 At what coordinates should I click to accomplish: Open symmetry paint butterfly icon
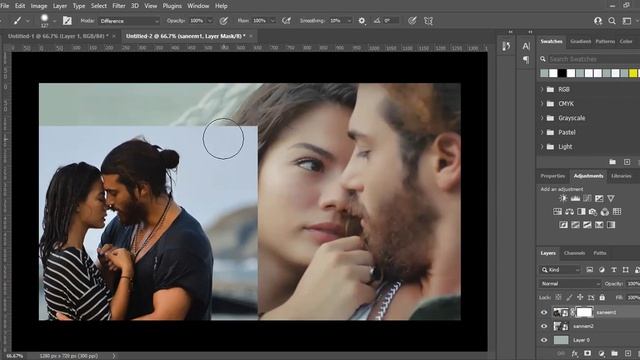tap(428, 20)
